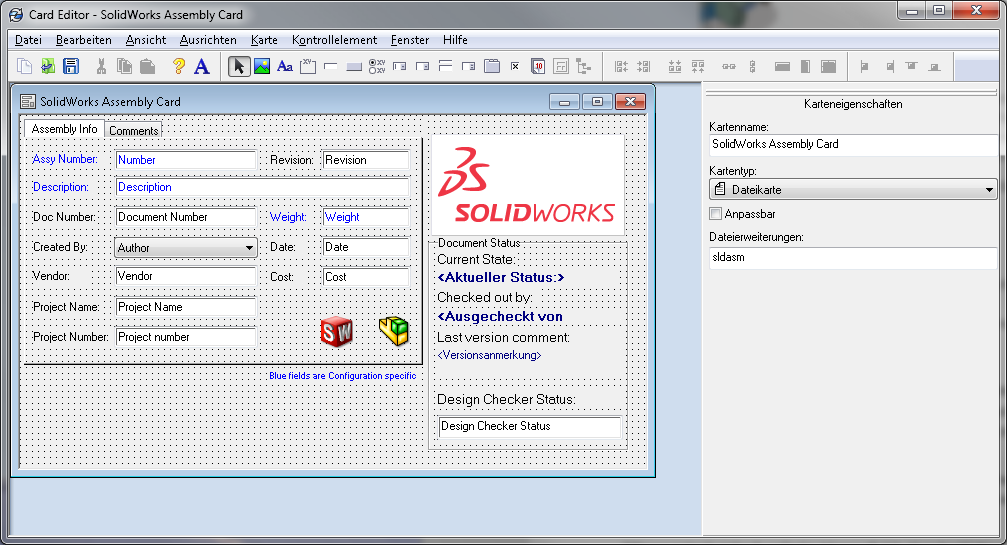
Task: Select the red SW cube icon on card
Action: point(337,332)
